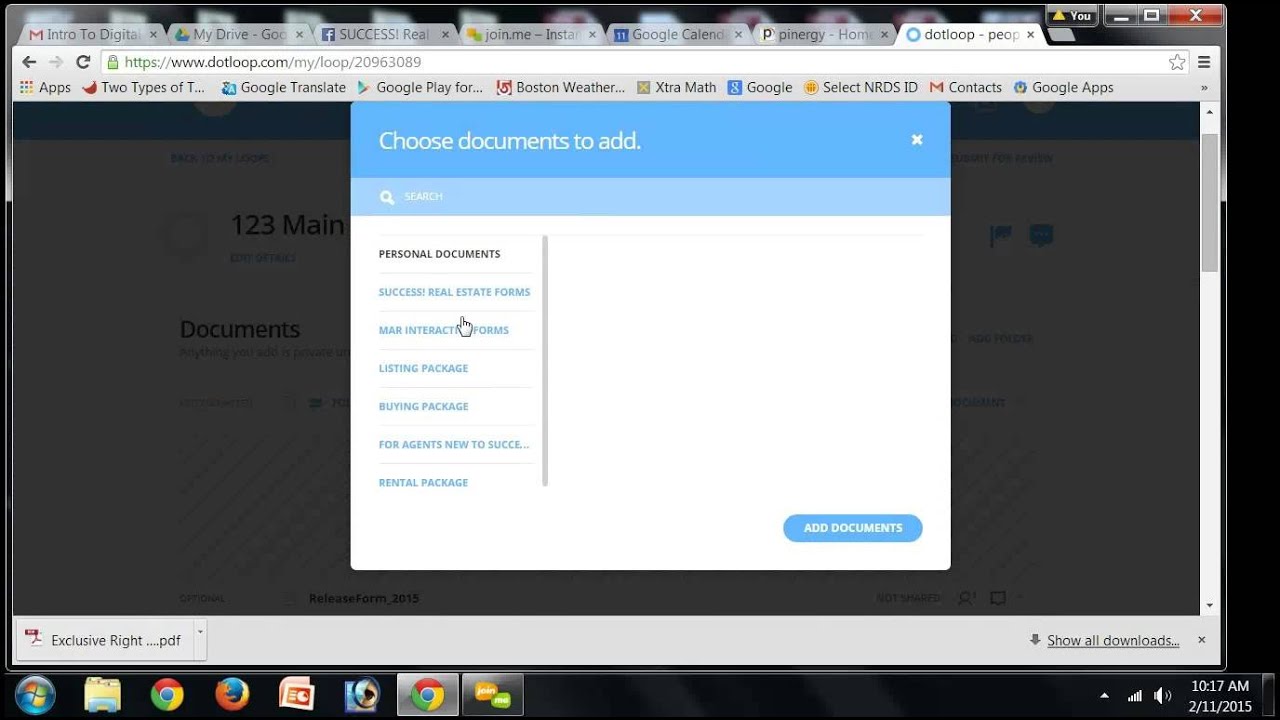Close the Choose documents dialog
Viewport: 1280px width, 720px height.
click(x=916, y=140)
